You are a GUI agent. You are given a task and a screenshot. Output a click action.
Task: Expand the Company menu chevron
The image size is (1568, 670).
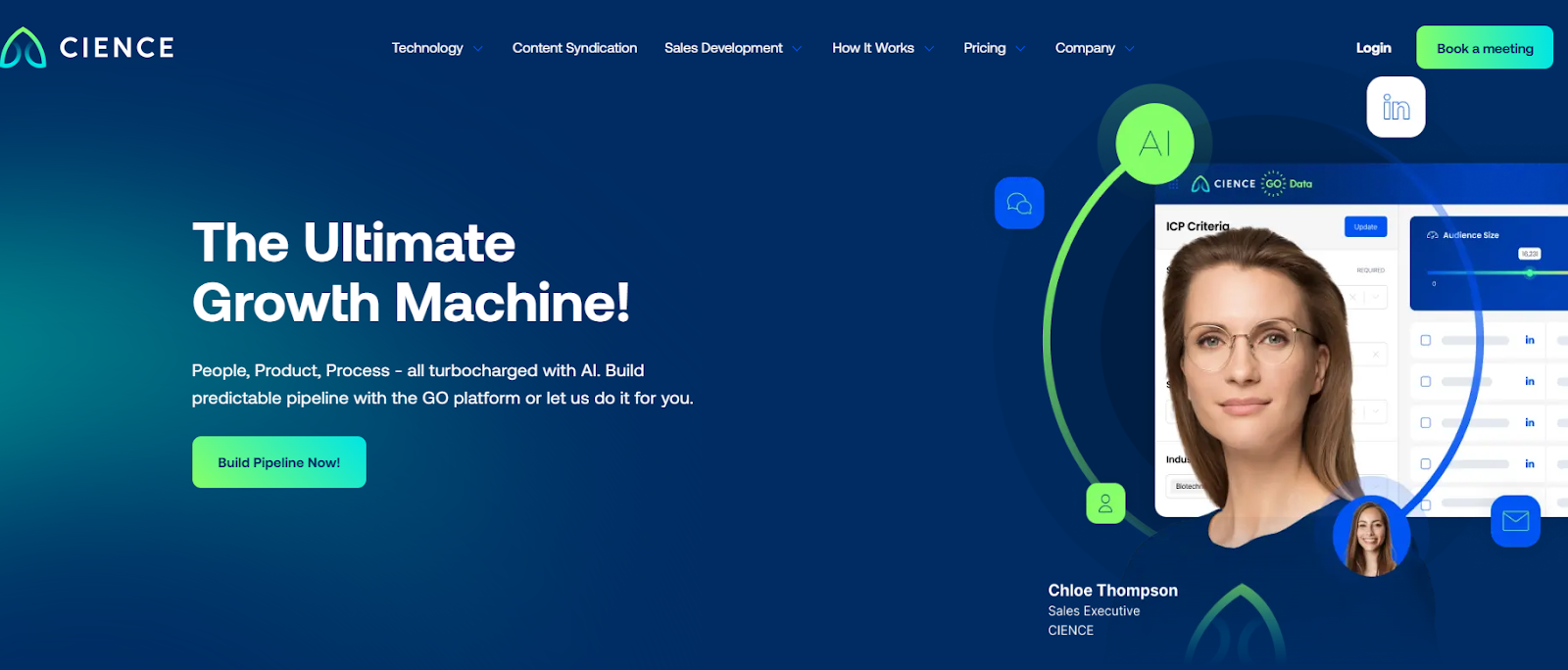click(x=1129, y=48)
